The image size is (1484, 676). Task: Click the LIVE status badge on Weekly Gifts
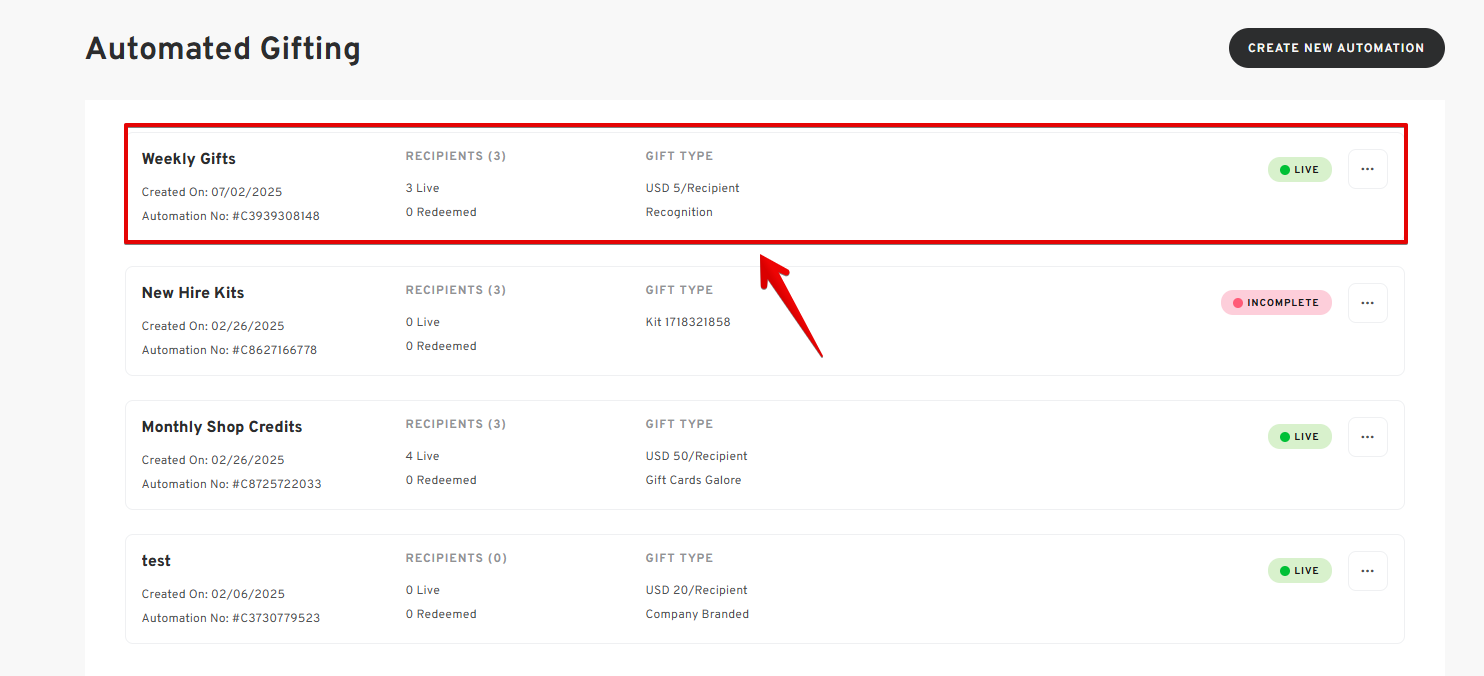[x=1300, y=170]
